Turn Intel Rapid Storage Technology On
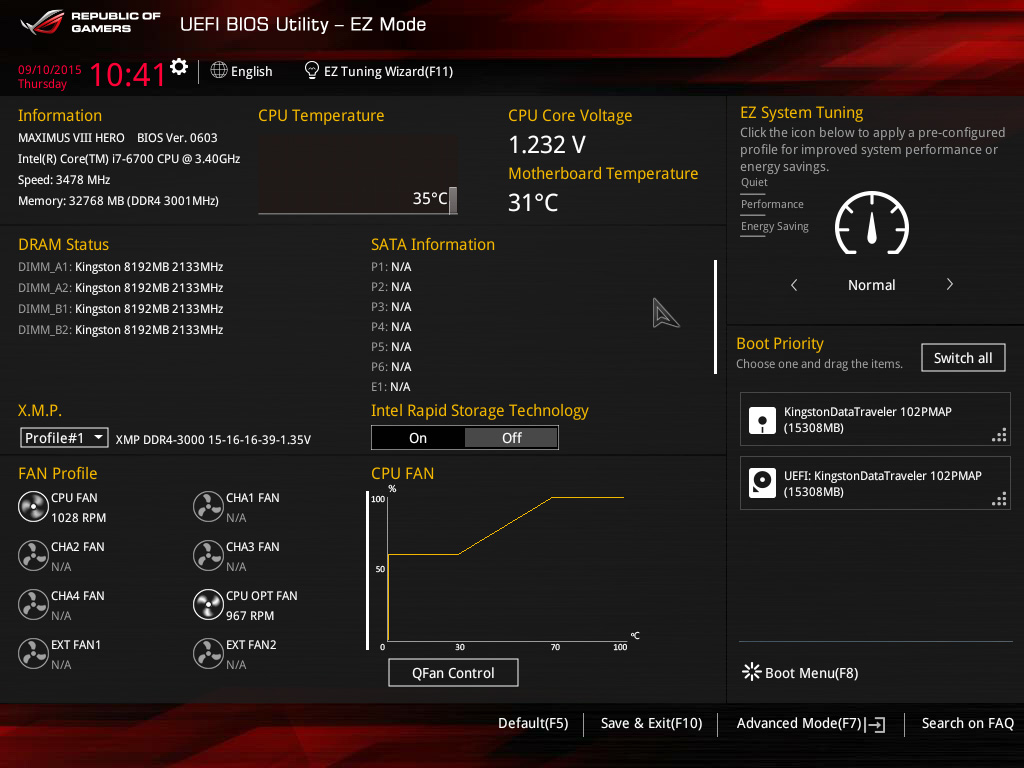 click(x=418, y=438)
